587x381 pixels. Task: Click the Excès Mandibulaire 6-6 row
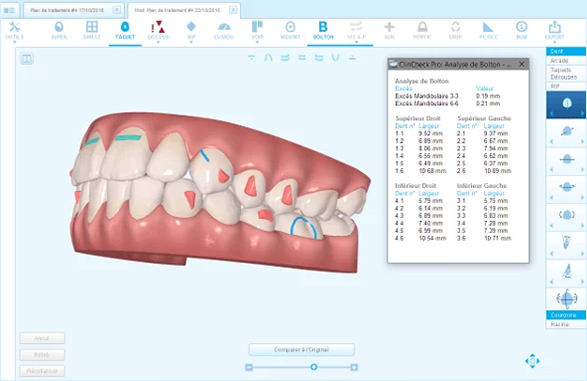coord(448,104)
